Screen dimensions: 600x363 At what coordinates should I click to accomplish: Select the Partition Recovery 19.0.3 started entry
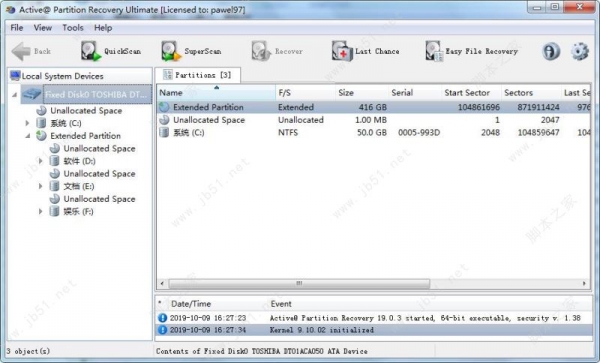373,318
